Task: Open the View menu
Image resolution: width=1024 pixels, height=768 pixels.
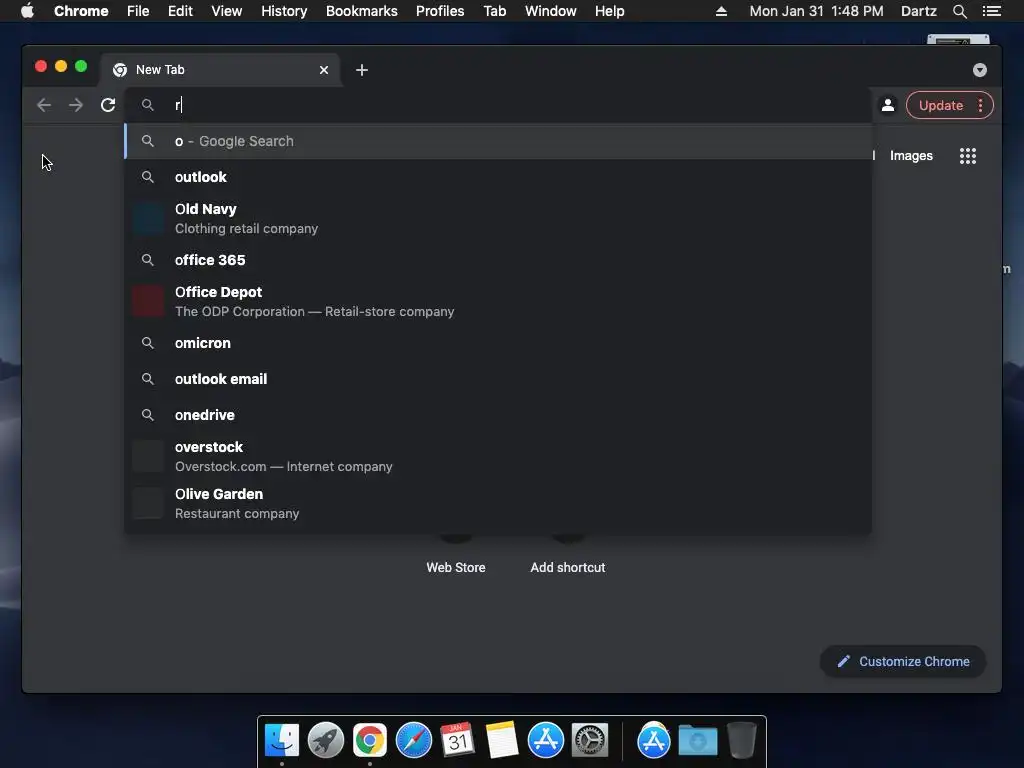Action: click(x=227, y=11)
